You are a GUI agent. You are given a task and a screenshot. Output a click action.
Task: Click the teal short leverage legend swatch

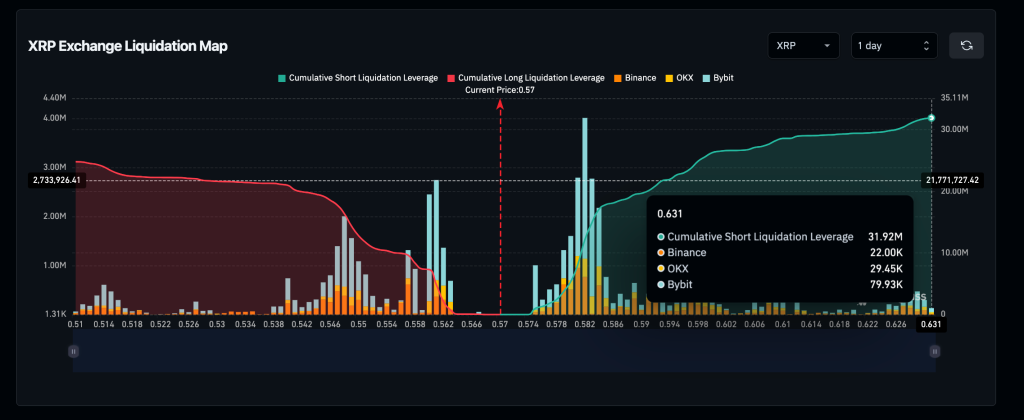coord(284,77)
